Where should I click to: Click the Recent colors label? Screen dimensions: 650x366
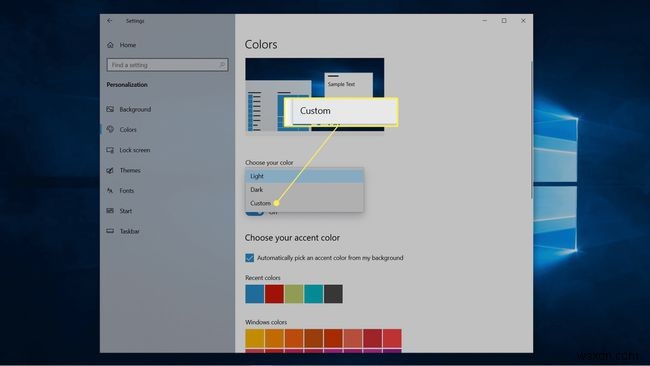[x=263, y=278]
